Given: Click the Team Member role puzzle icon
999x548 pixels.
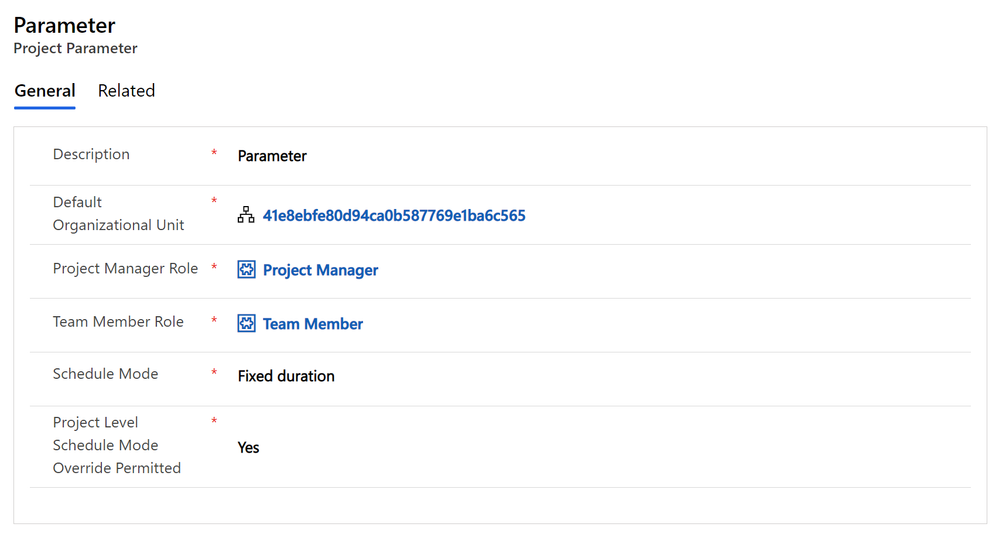Looking at the screenshot, I should click(x=247, y=323).
